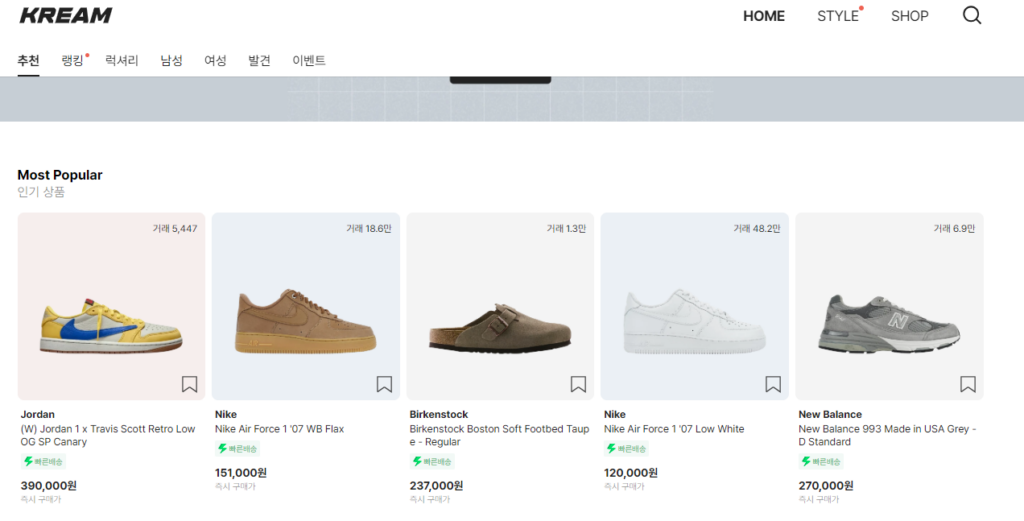This screenshot has width=1024, height=521.
Task: Select the 럭셔리 tab
Action: 121,61
